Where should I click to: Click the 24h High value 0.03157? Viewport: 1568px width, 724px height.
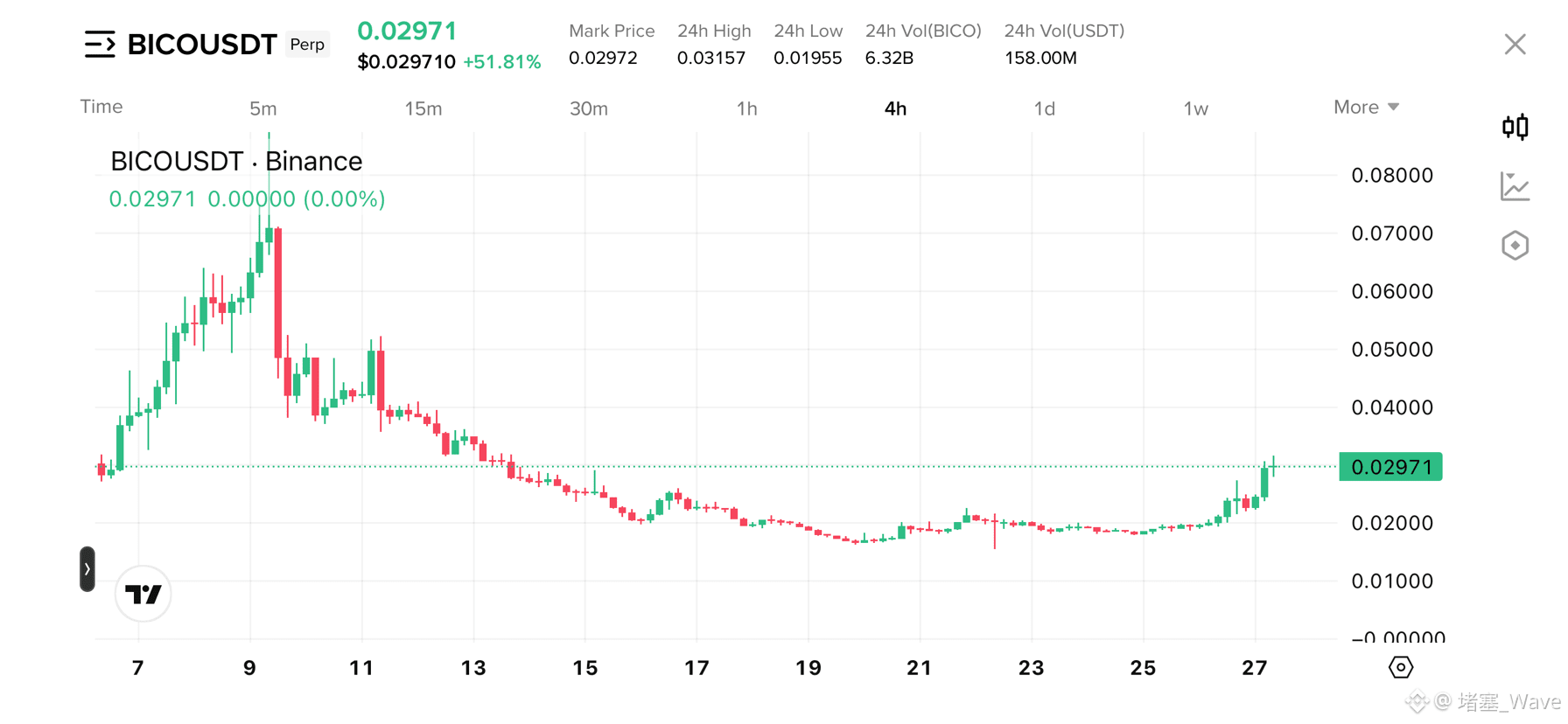tap(711, 58)
